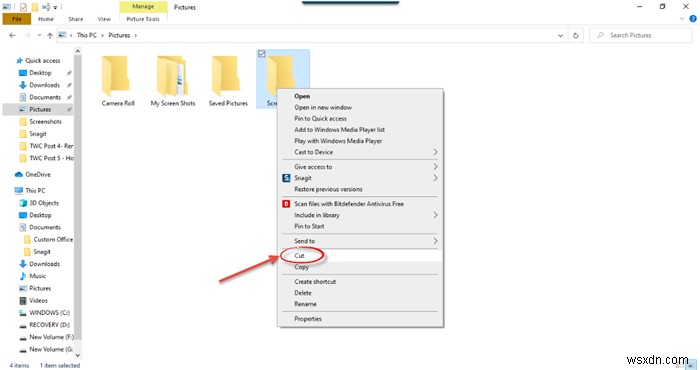Click the Search Pictures field
The image size is (700, 370).
641,35
